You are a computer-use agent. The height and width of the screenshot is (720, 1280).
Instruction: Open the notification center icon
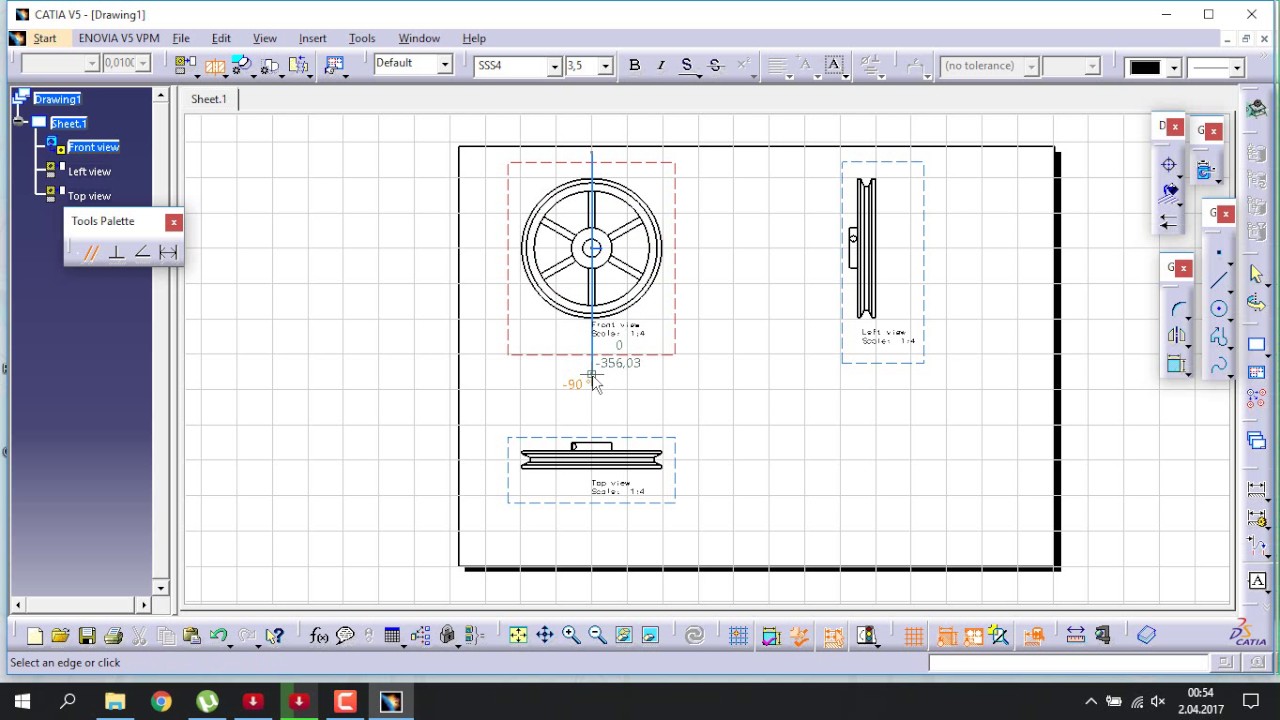[1251, 701]
